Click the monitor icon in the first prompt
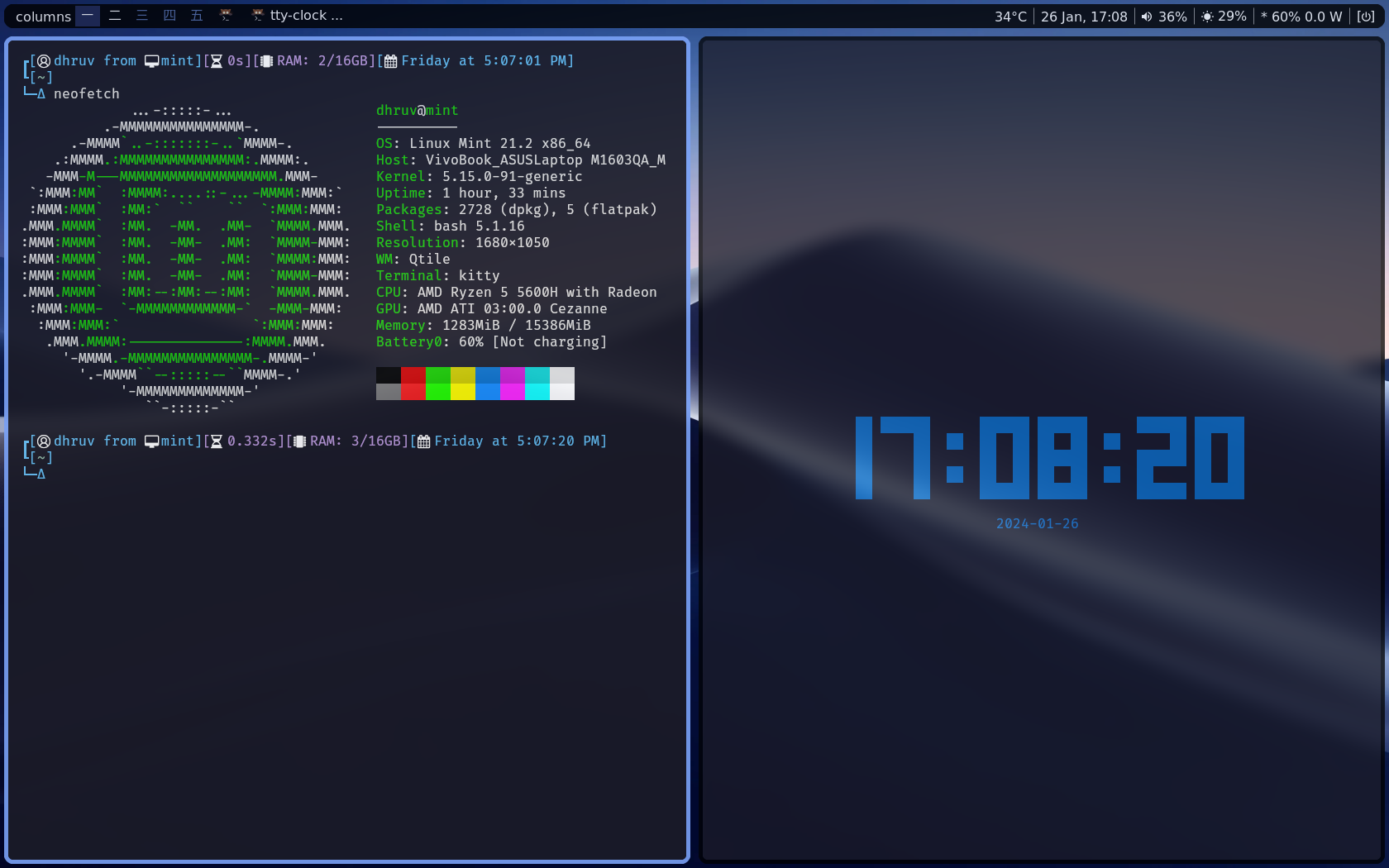This screenshot has height=868, width=1389. [152, 61]
